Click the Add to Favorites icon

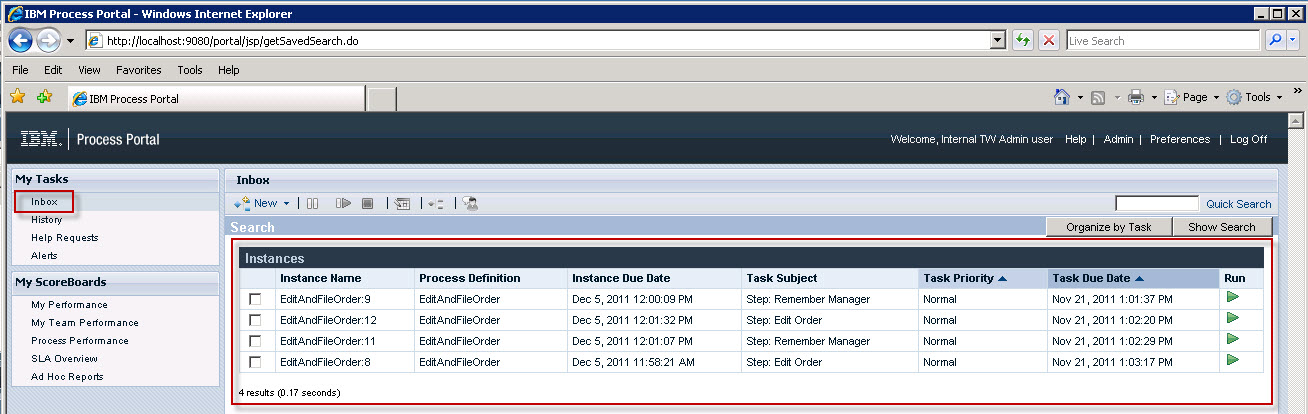[x=44, y=97]
